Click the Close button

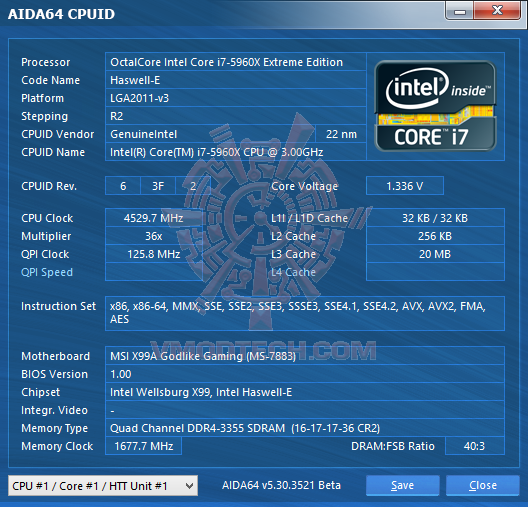483,485
